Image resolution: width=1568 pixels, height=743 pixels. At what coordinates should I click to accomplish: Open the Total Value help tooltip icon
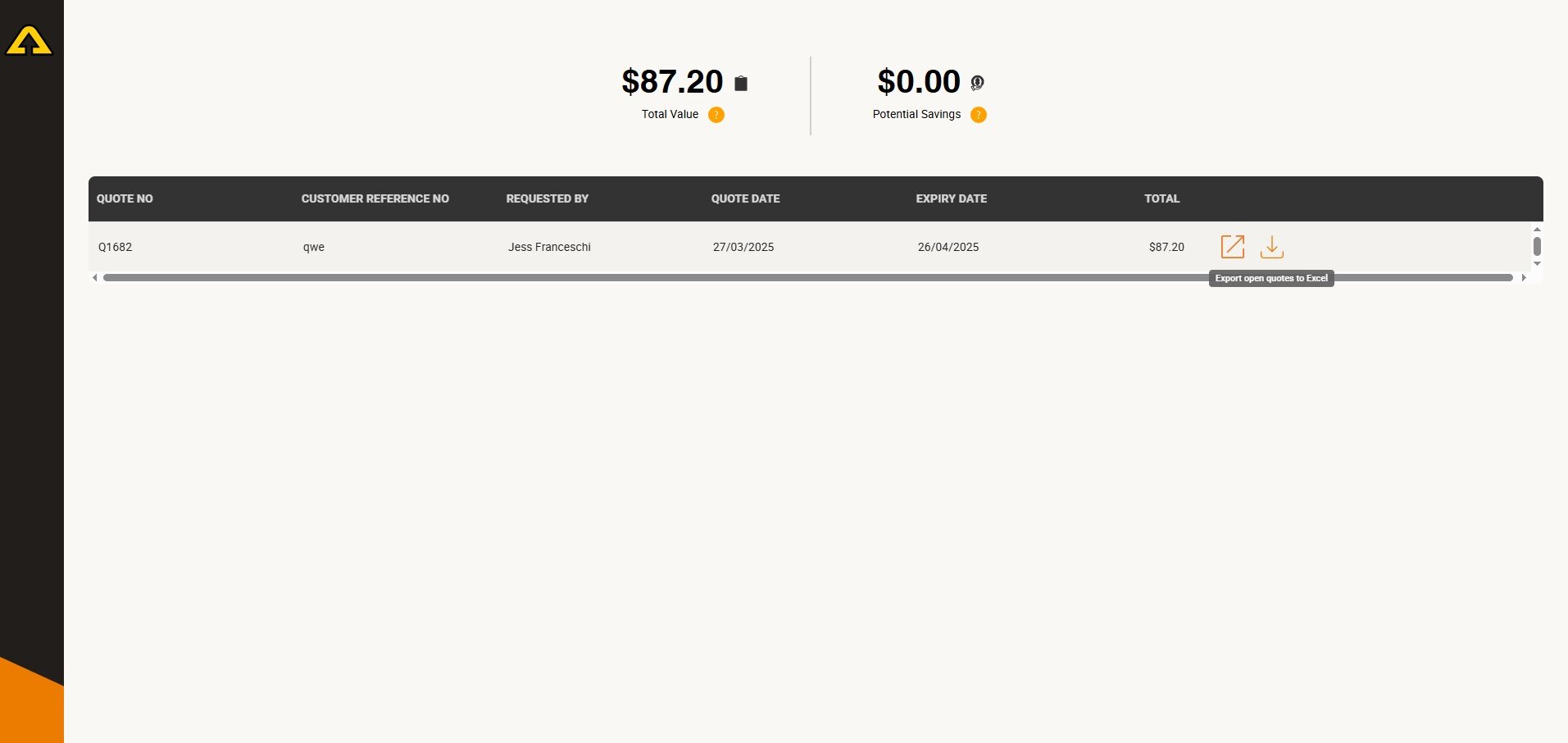[716, 115]
